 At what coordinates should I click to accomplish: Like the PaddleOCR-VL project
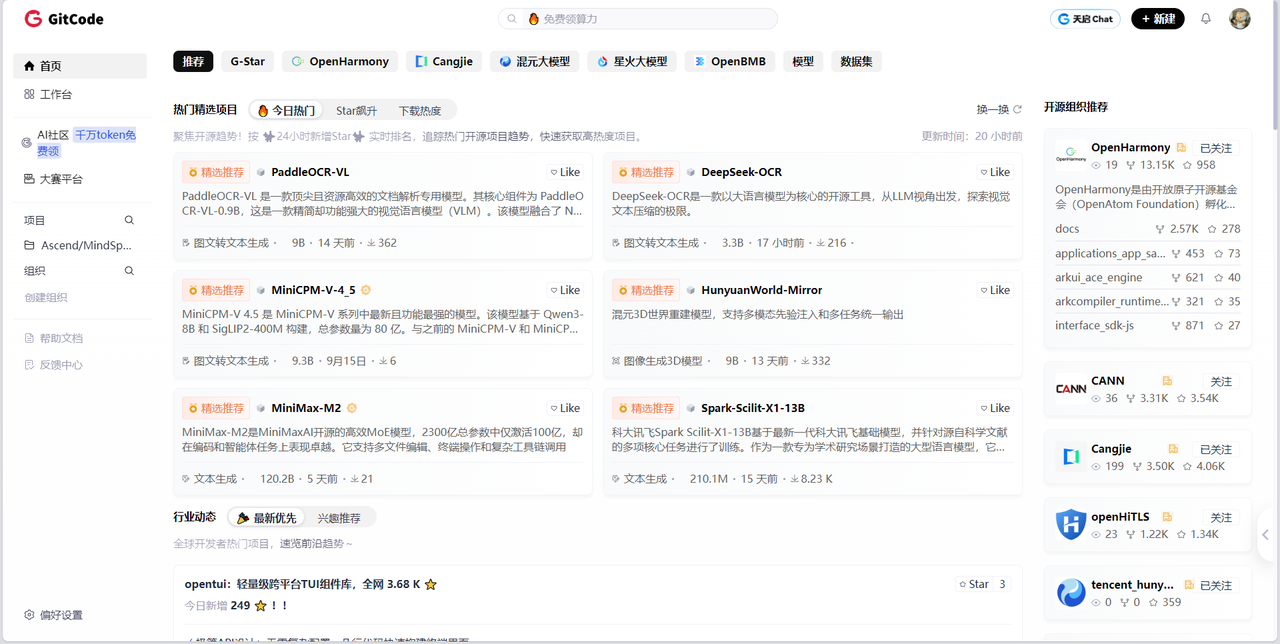565,172
